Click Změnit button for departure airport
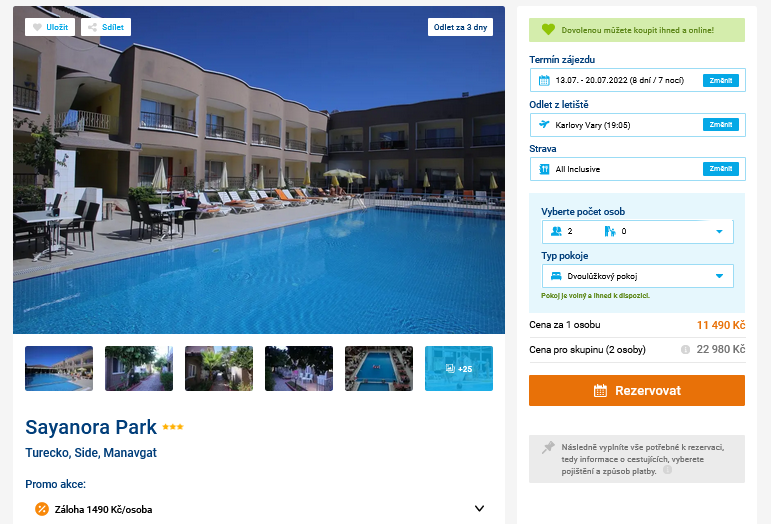771x524 pixels. (721, 125)
